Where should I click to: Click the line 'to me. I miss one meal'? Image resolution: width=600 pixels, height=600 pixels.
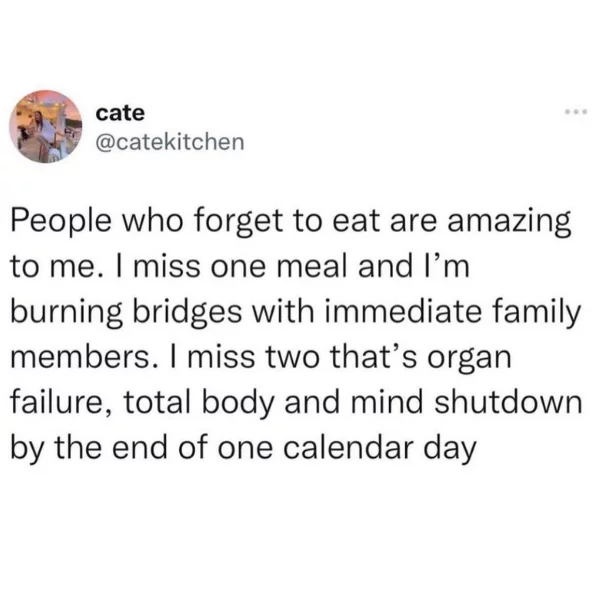(x=240, y=267)
